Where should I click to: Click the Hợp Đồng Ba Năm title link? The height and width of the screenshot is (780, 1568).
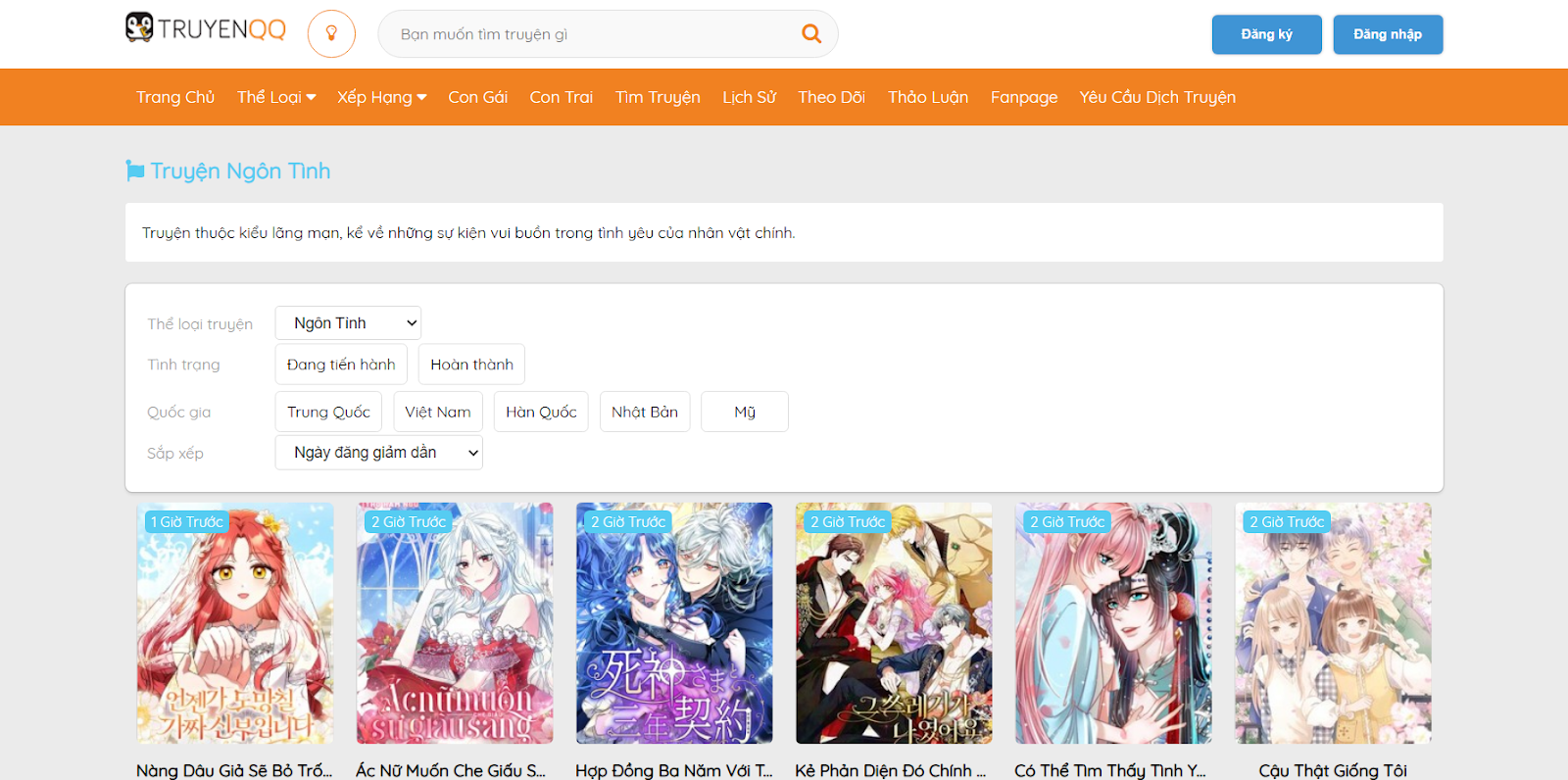673,770
